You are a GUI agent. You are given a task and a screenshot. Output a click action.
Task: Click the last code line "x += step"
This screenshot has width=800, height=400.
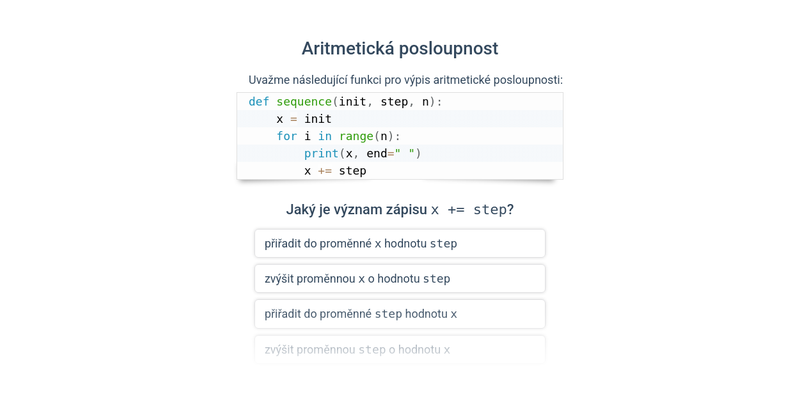pyautogui.click(x=335, y=171)
